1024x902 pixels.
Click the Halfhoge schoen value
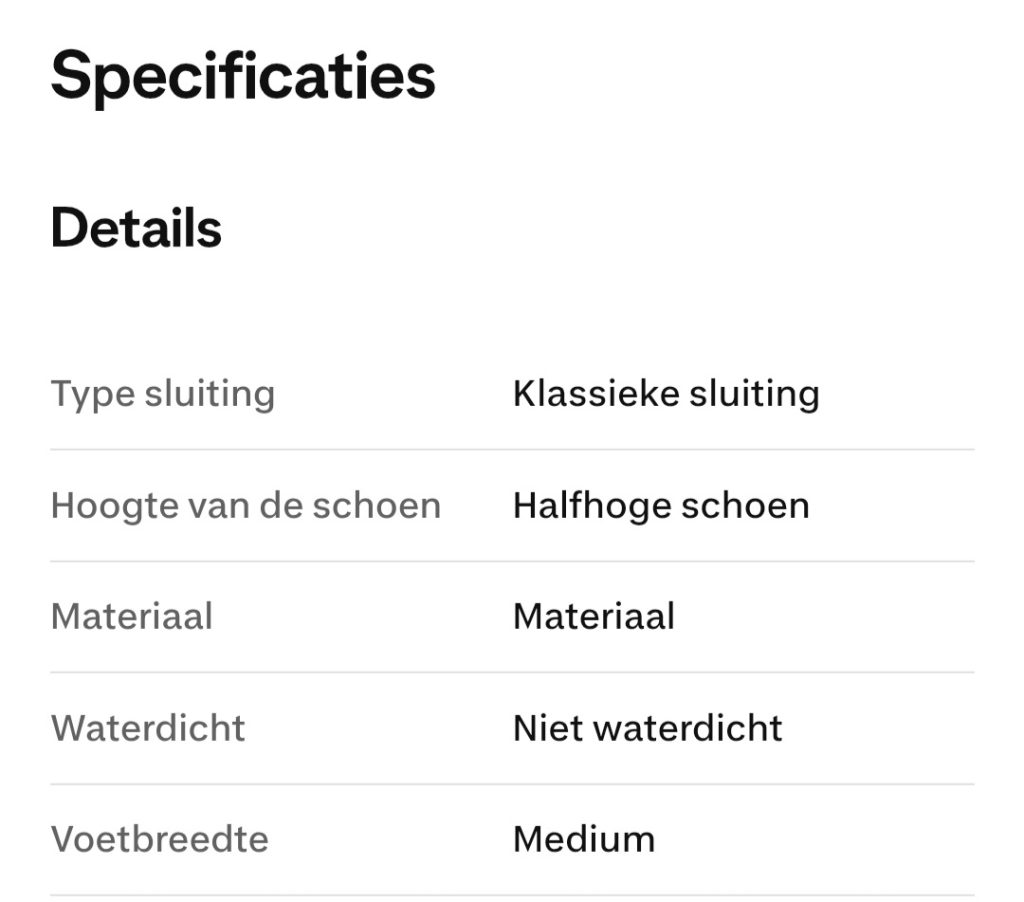point(661,505)
